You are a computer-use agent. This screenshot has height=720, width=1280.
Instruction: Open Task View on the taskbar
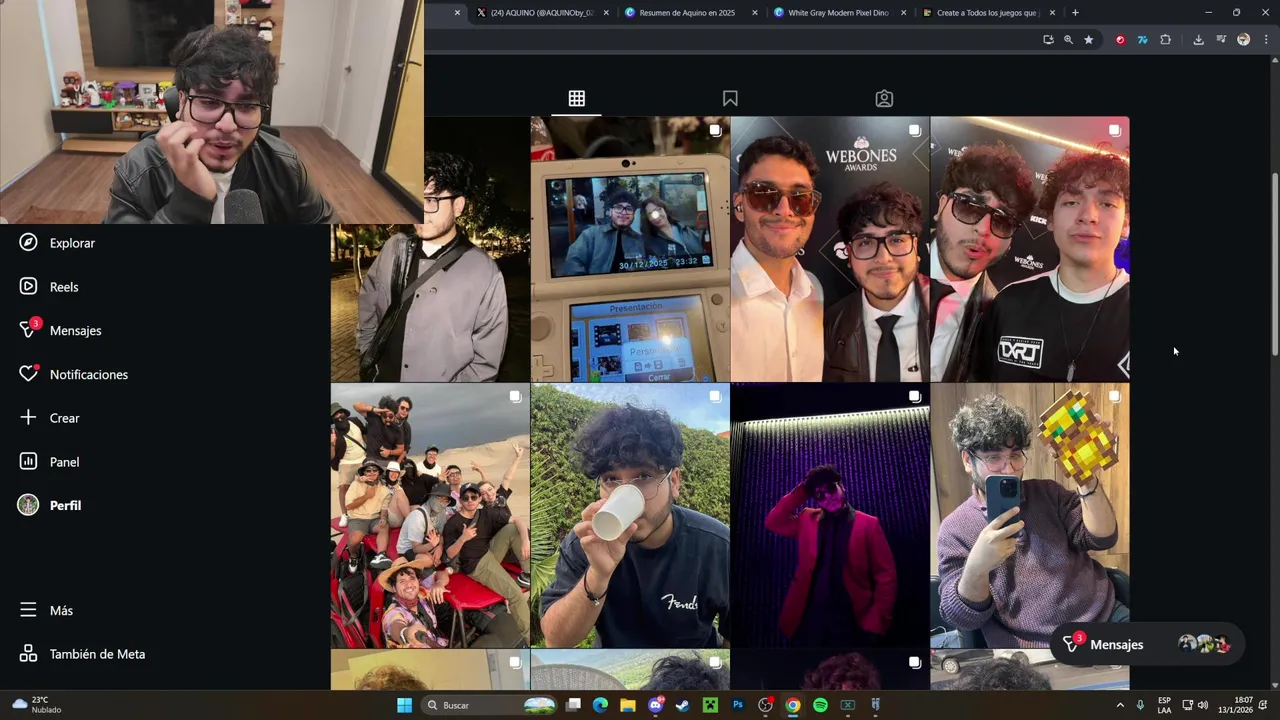click(x=573, y=705)
